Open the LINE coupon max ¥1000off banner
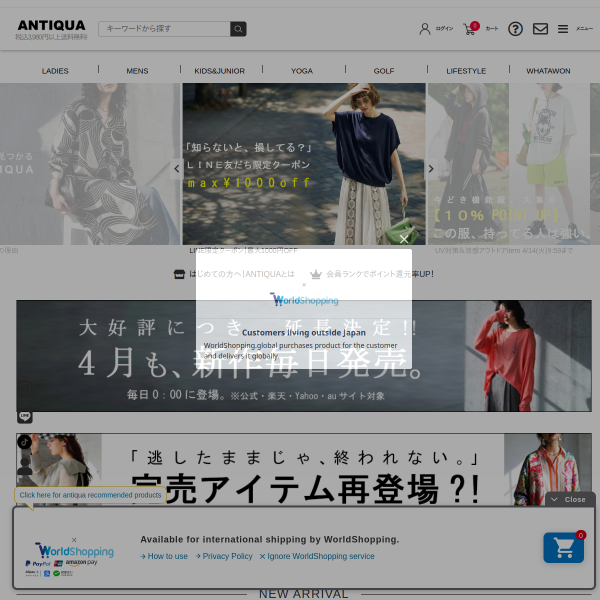 [x=304, y=164]
